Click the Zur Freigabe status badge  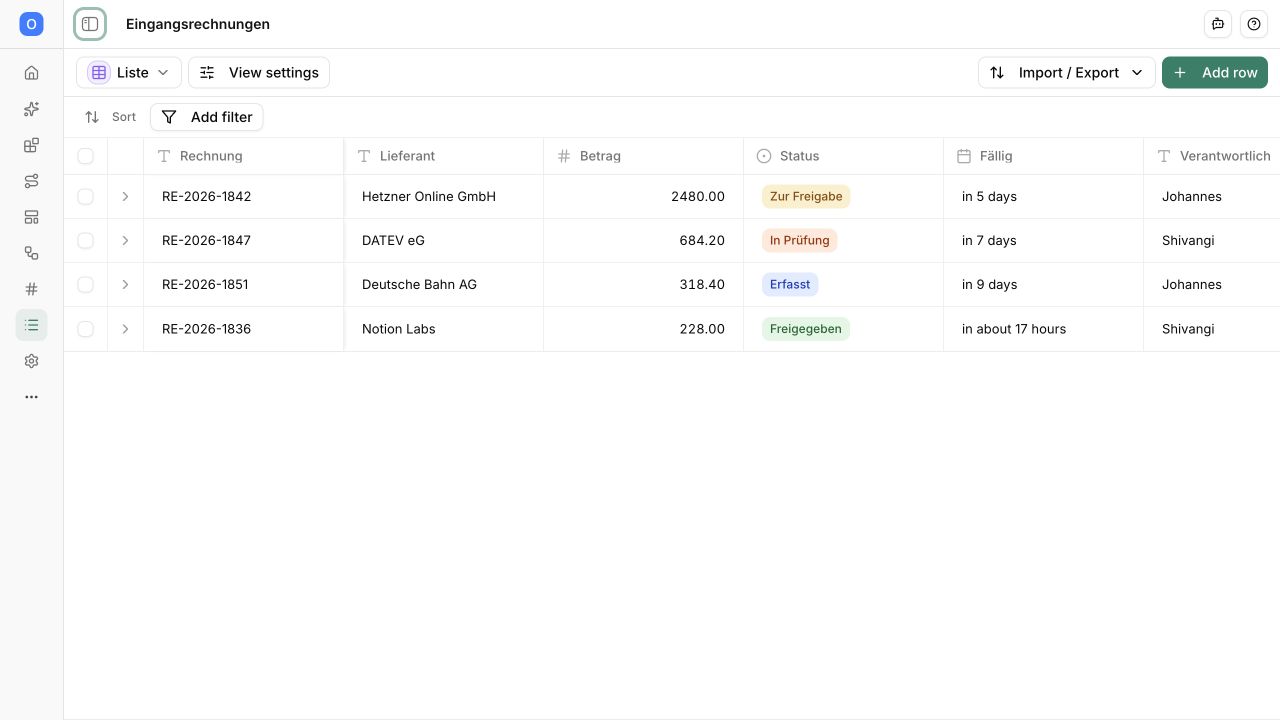click(806, 197)
